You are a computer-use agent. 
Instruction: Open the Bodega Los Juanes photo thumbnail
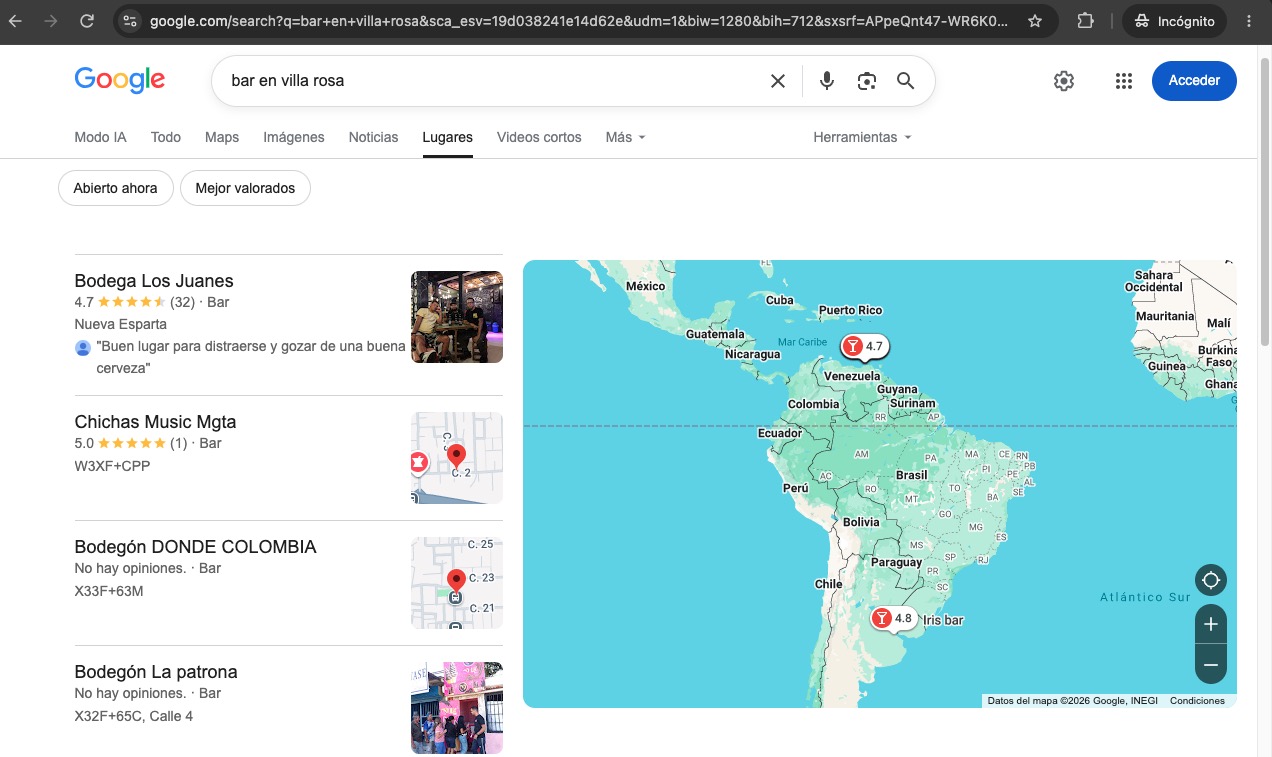point(457,317)
